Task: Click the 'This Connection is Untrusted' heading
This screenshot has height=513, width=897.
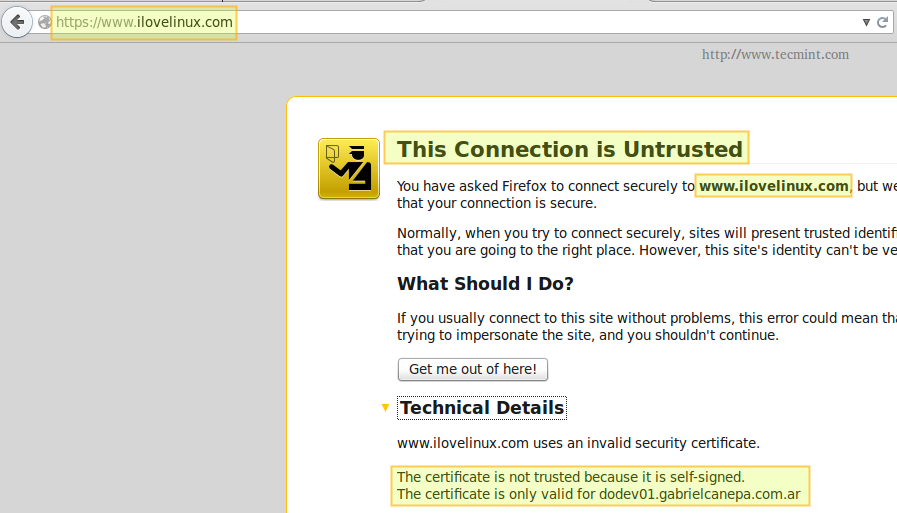Action: tap(569, 149)
